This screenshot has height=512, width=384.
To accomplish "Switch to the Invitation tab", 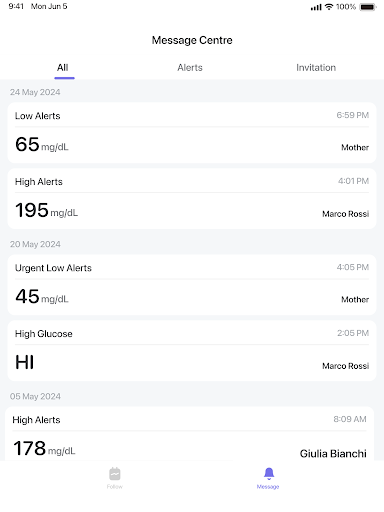I will (x=316, y=68).
